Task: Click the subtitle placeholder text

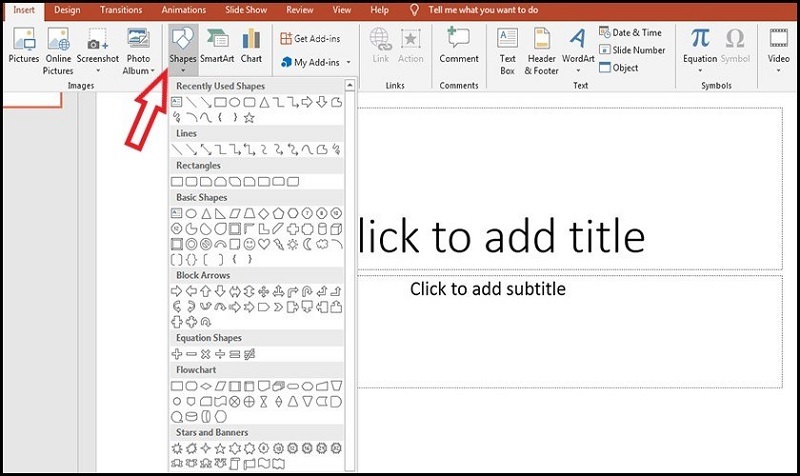Action: 488,289
